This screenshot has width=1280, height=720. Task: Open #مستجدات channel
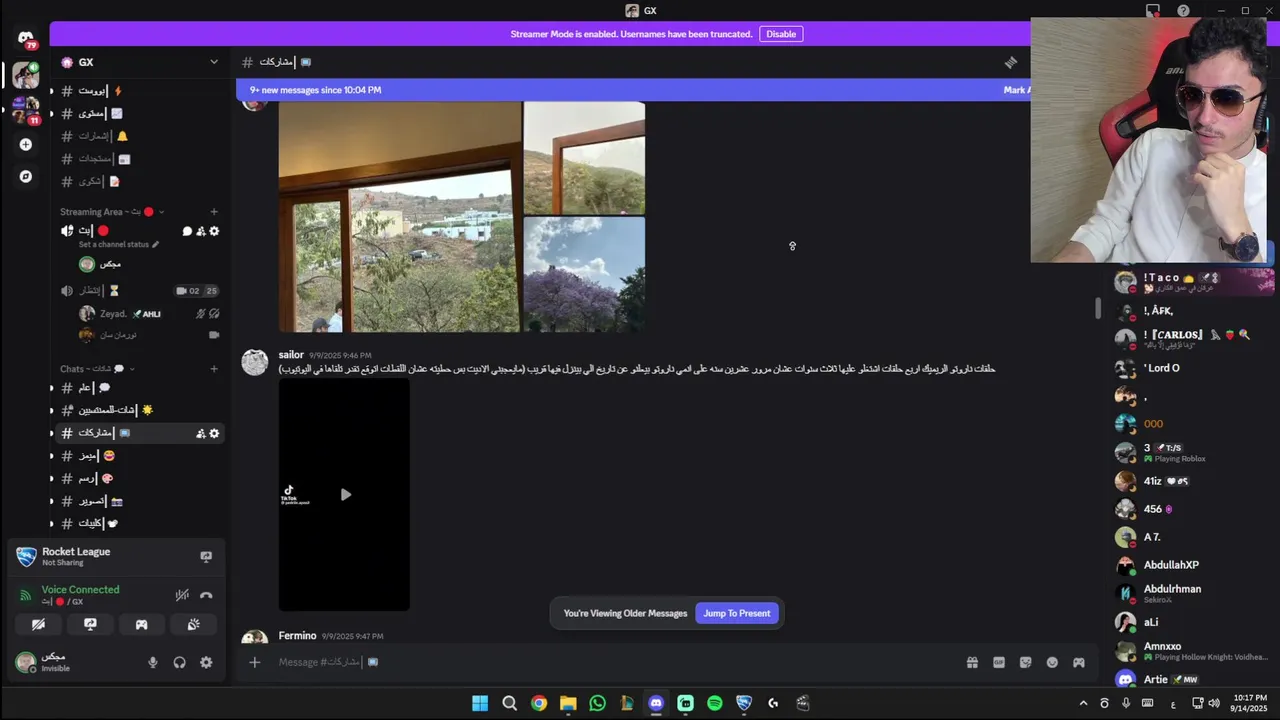click(x=138, y=159)
